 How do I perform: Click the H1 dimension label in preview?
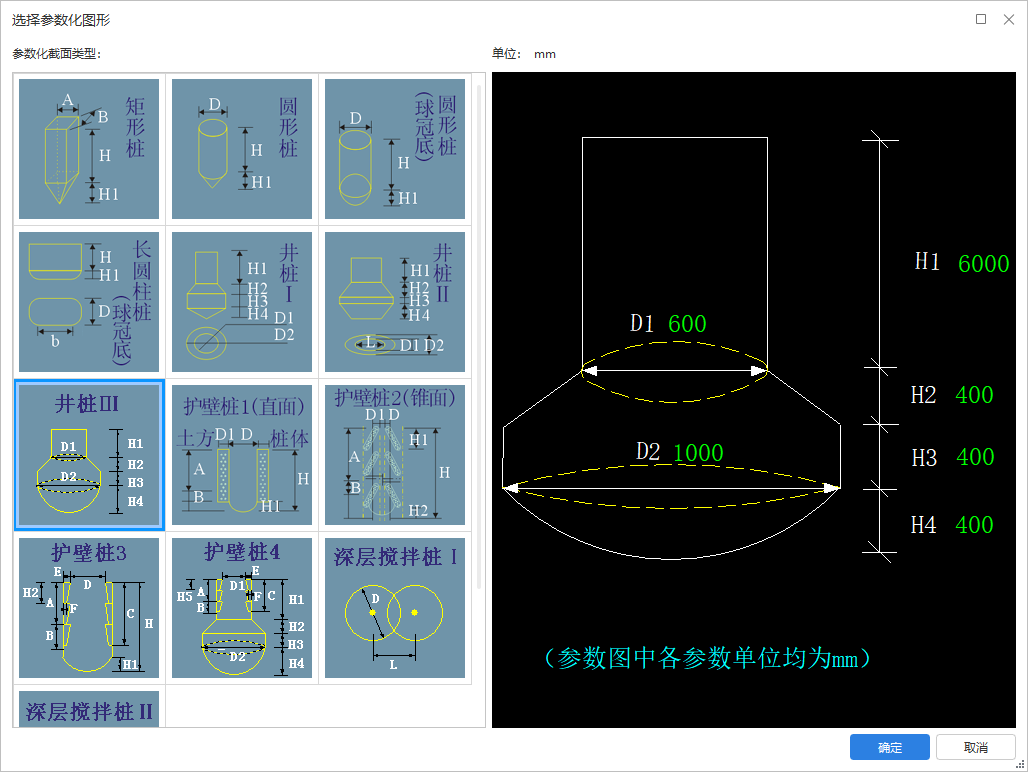[x=927, y=261]
